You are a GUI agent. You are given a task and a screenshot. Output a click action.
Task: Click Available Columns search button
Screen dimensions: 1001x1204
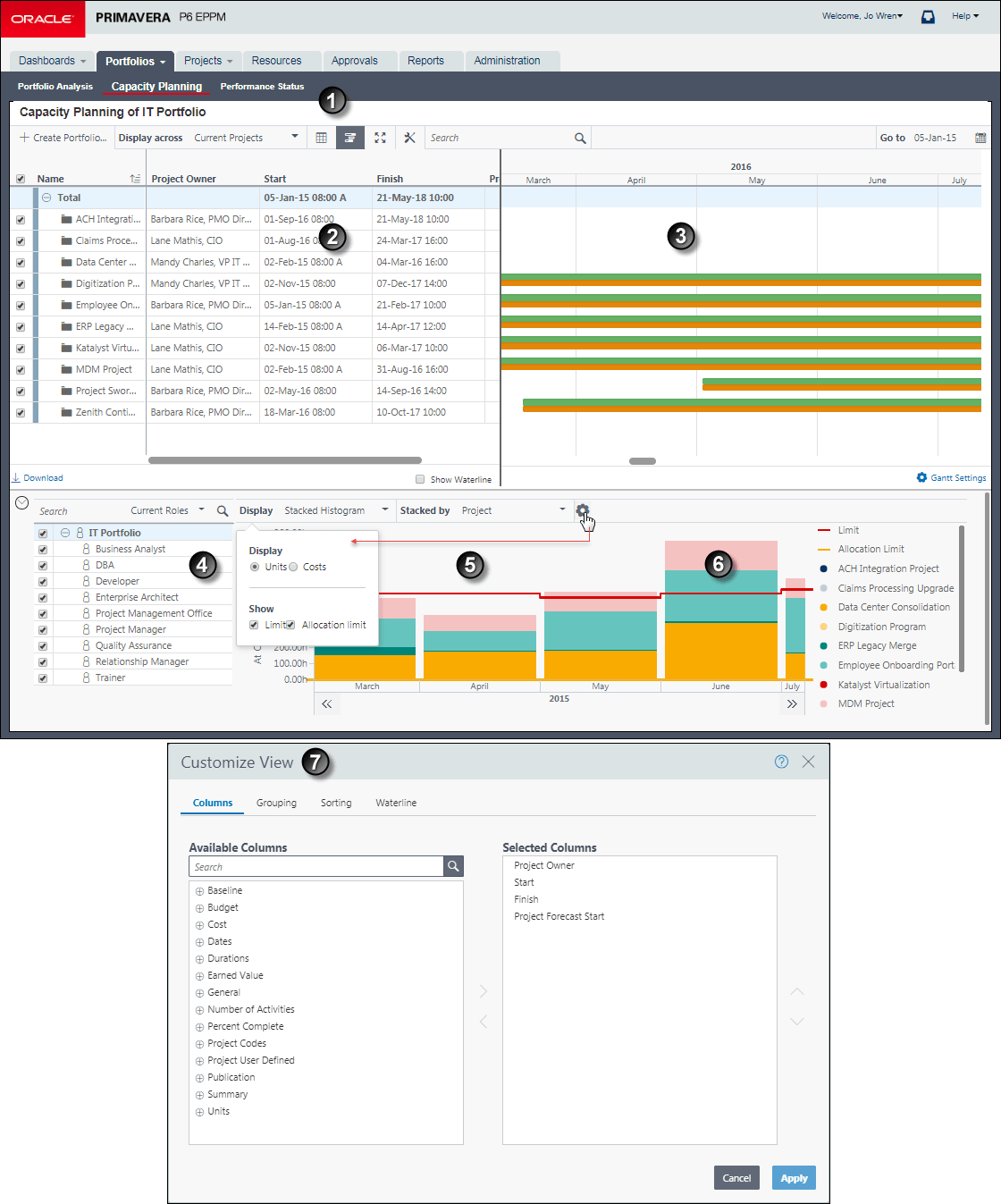[453, 866]
